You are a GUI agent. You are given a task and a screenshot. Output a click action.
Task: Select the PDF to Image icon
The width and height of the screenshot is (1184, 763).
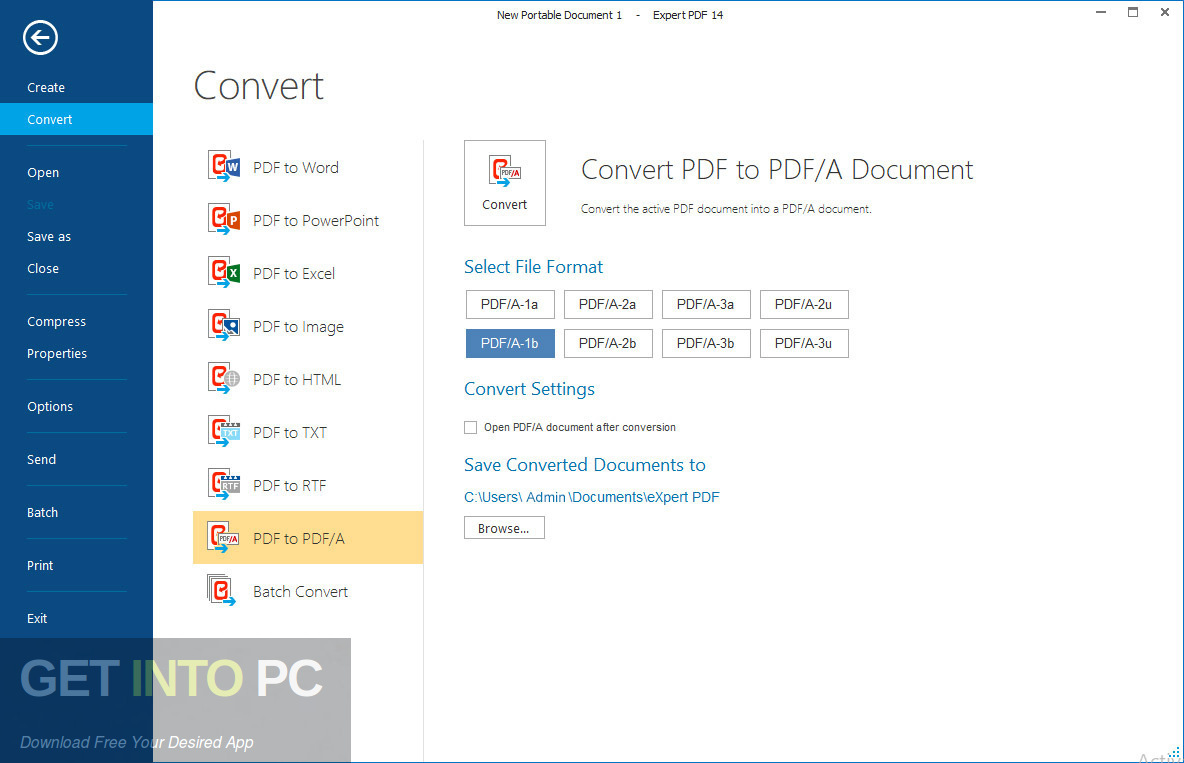tap(224, 326)
